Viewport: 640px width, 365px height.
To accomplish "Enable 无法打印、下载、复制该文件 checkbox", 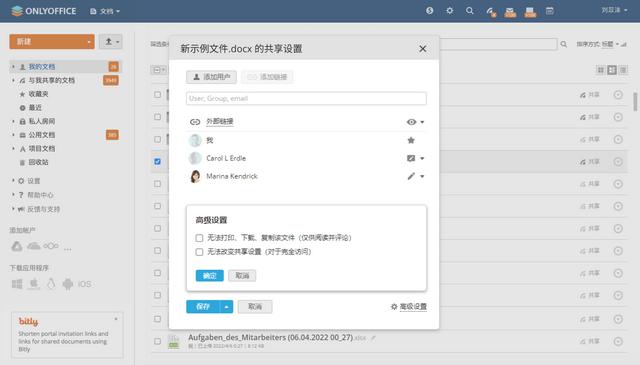I will (199, 238).
